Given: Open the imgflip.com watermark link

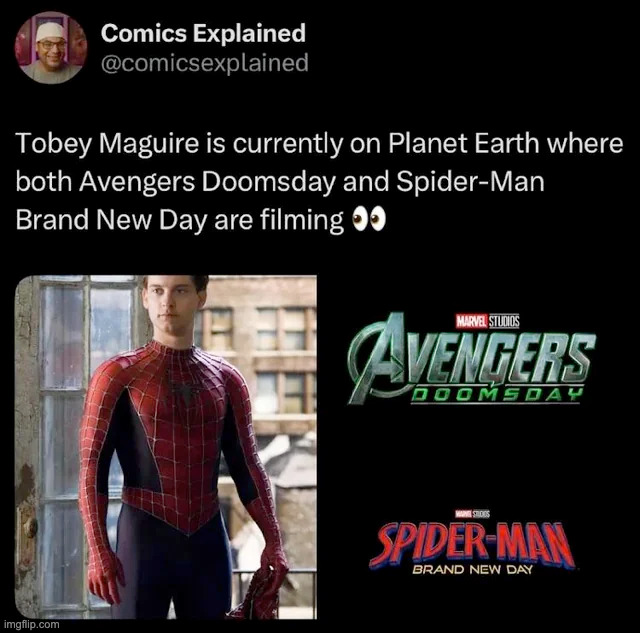Looking at the screenshot, I should [31, 623].
